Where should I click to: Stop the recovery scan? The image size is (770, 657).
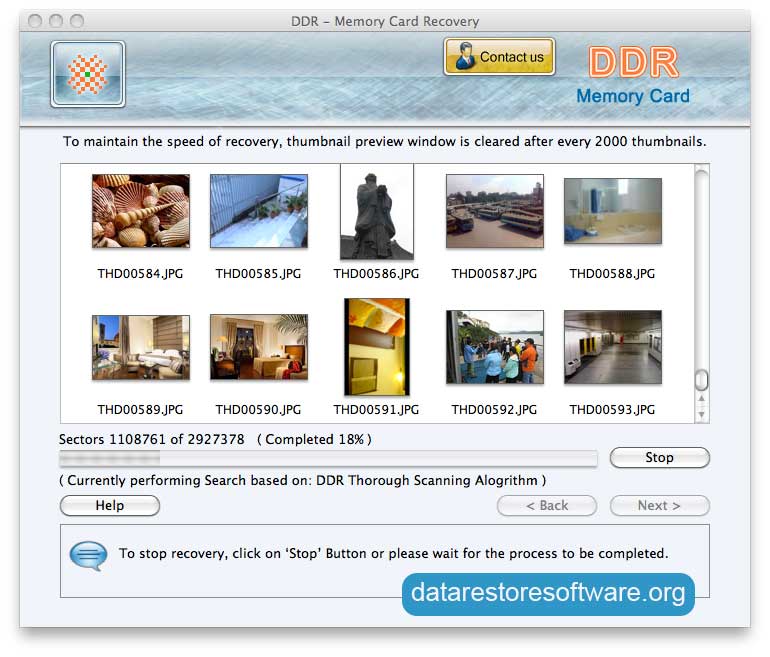tap(660, 458)
